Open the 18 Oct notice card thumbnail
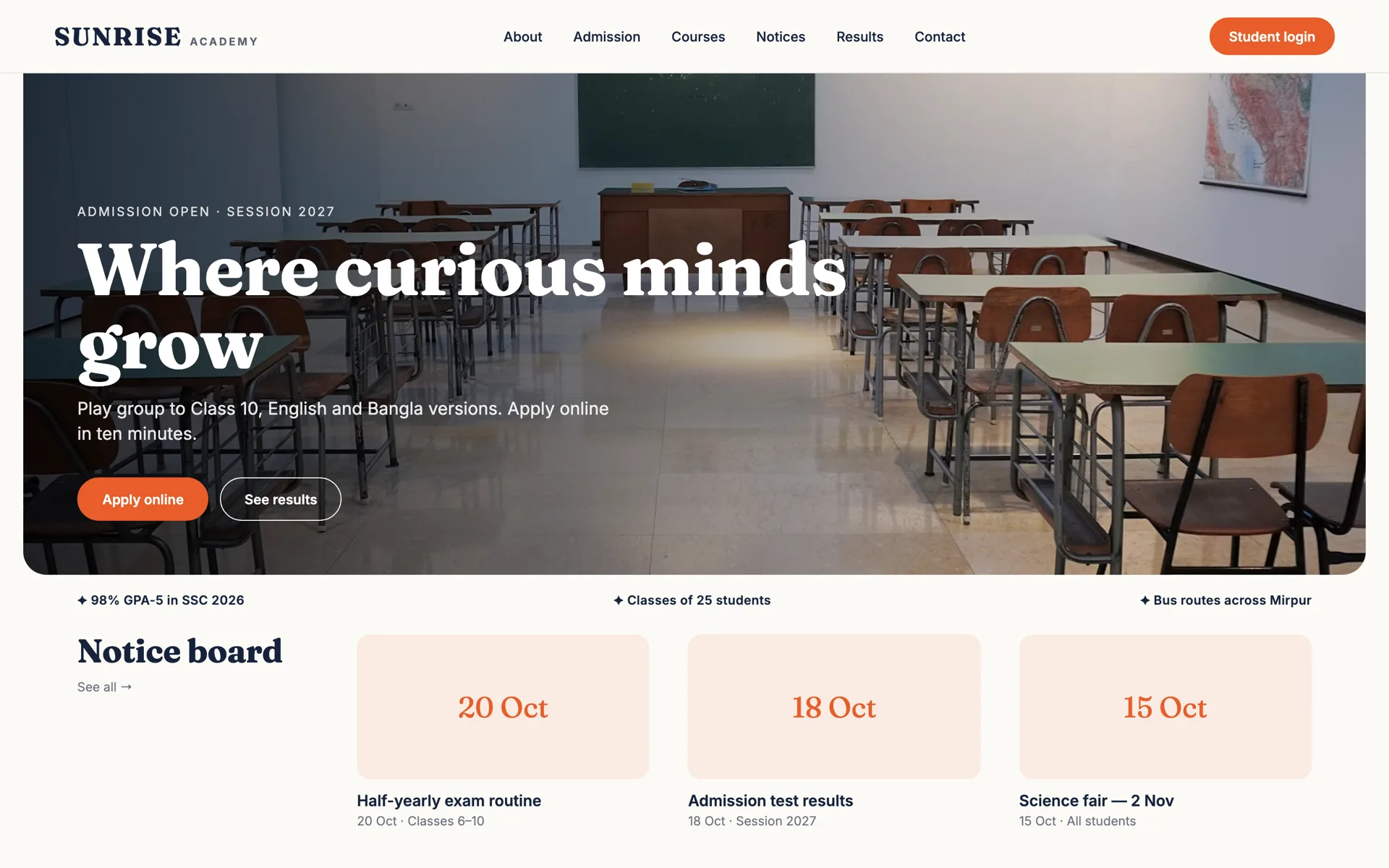Image resolution: width=1389 pixels, height=868 pixels. point(834,707)
